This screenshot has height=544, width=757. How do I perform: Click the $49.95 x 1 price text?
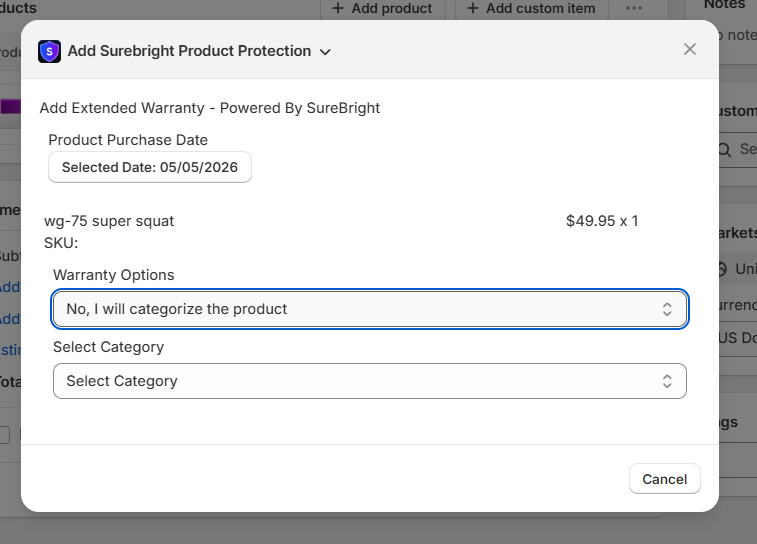602,221
